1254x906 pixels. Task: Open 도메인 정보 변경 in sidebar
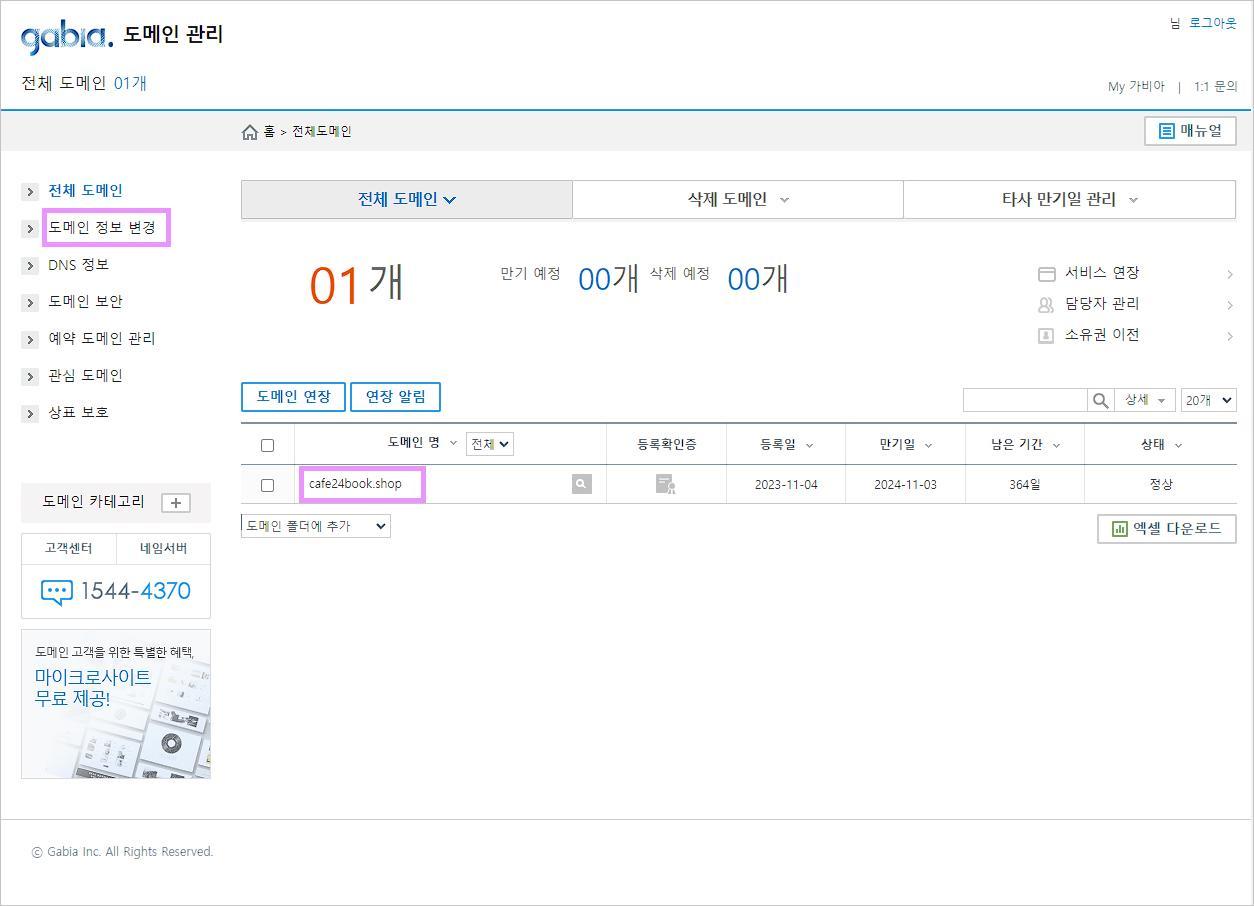coord(102,227)
